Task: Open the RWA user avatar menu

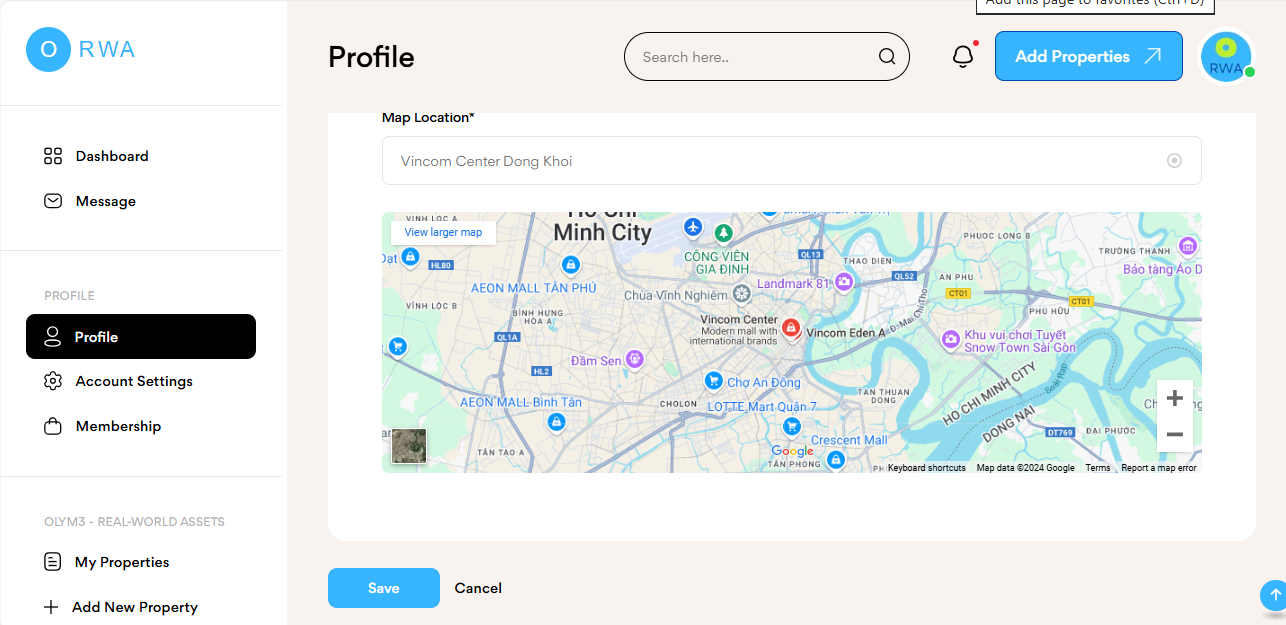Action: (x=1226, y=57)
